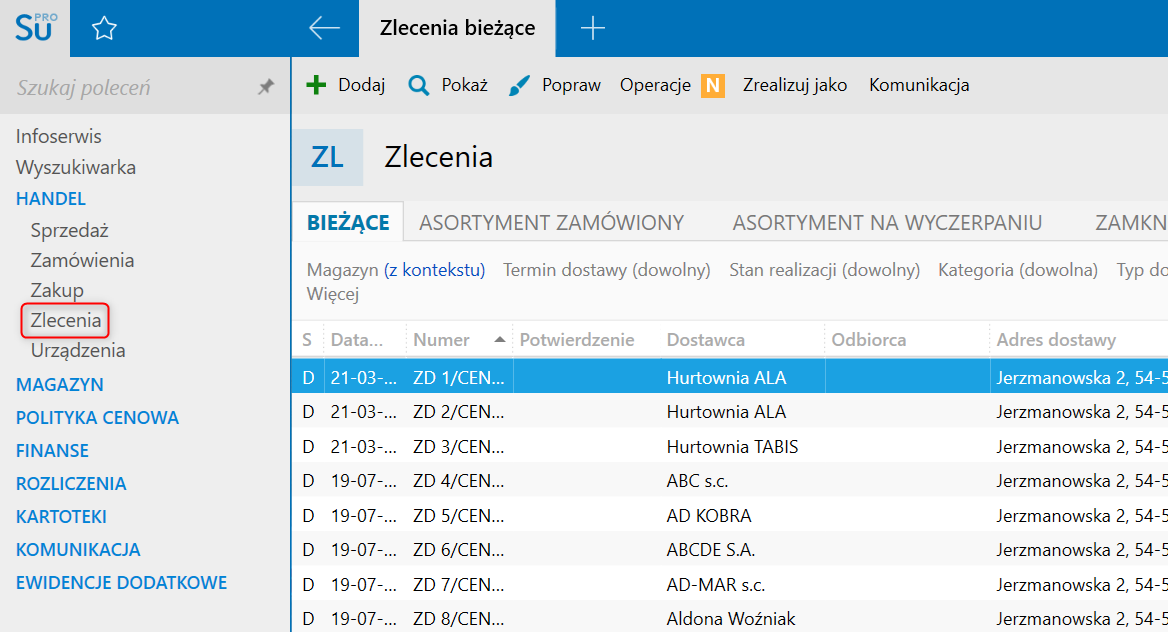
Task: Change Termin dostawy filter
Action: pyautogui.click(x=607, y=270)
